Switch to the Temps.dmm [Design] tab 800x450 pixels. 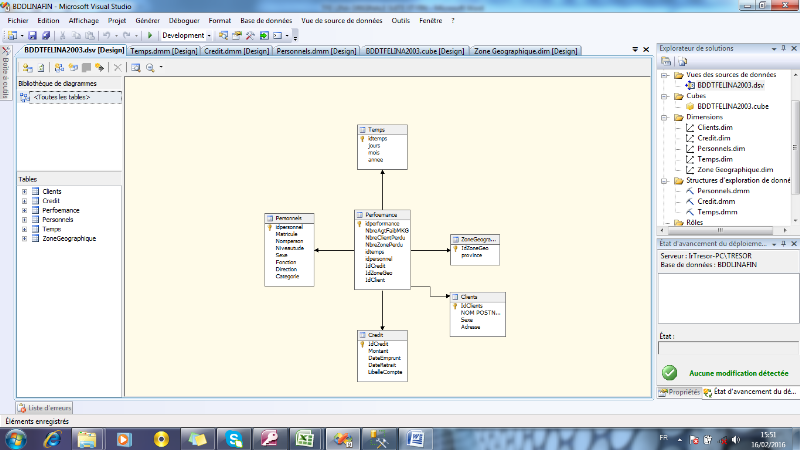163,51
